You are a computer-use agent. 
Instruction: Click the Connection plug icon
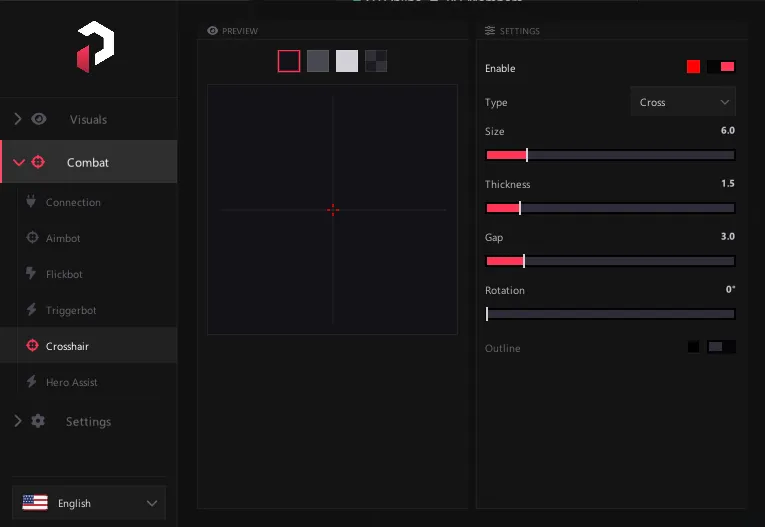(31, 201)
